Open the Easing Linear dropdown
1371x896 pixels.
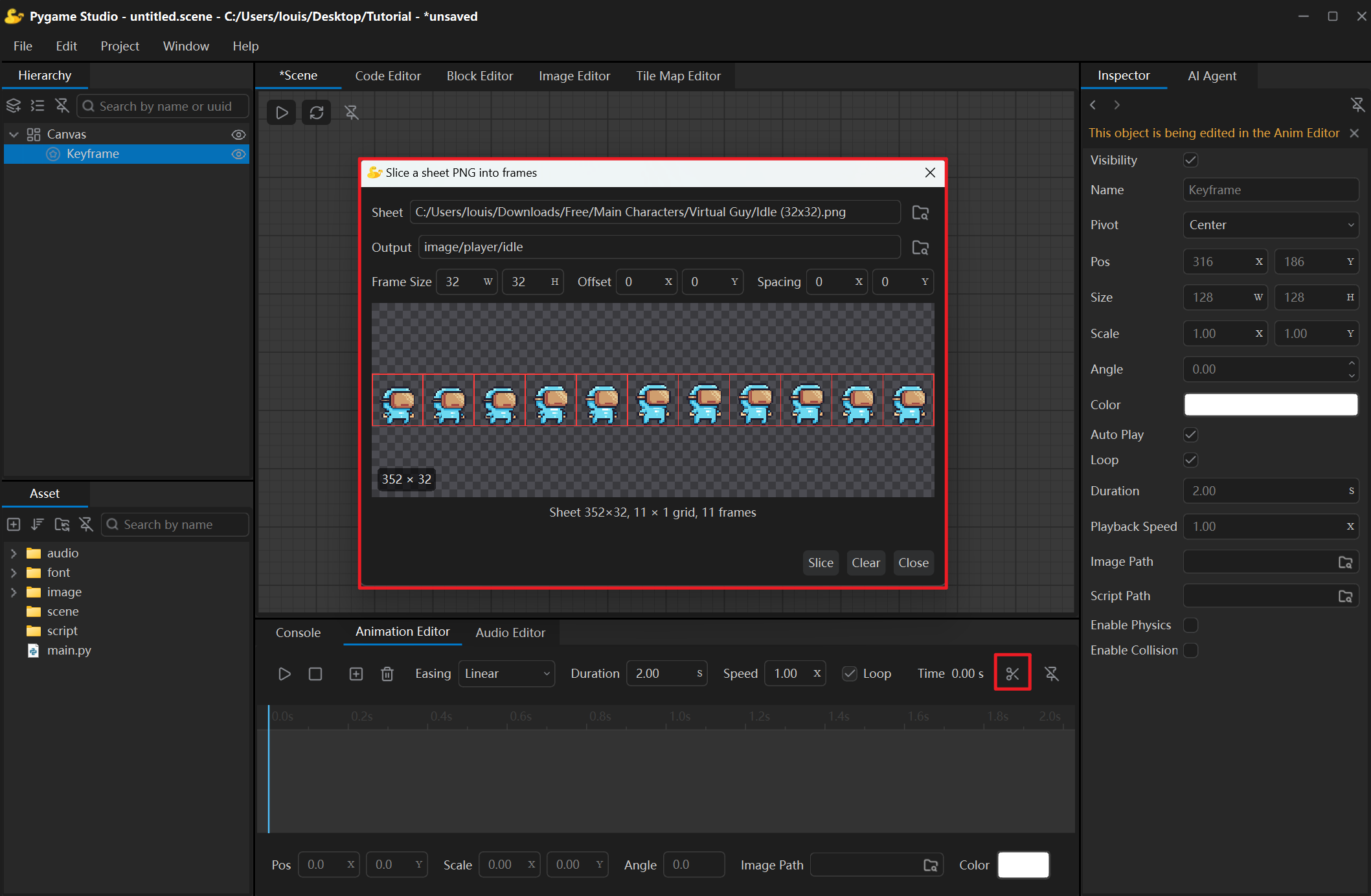(x=506, y=674)
